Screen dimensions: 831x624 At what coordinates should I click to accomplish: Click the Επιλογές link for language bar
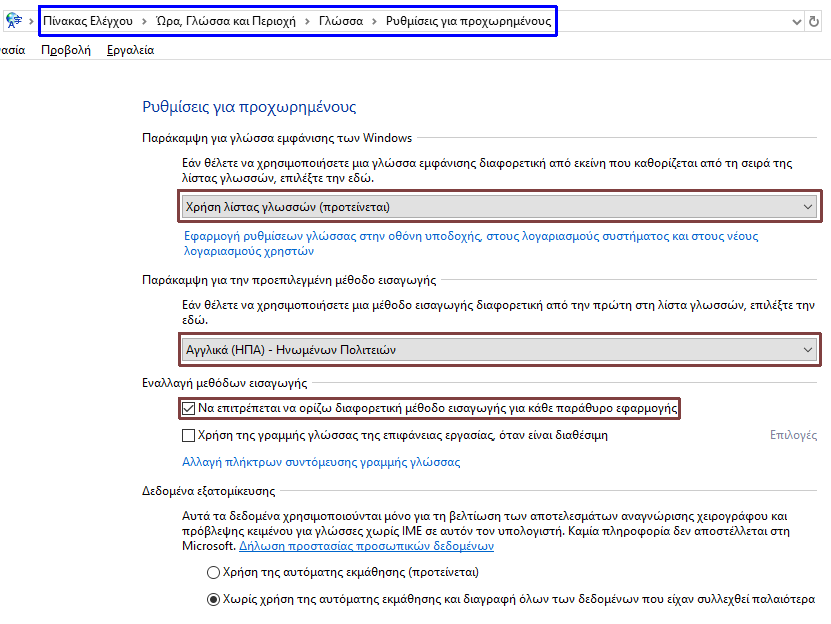[x=793, y=435]
